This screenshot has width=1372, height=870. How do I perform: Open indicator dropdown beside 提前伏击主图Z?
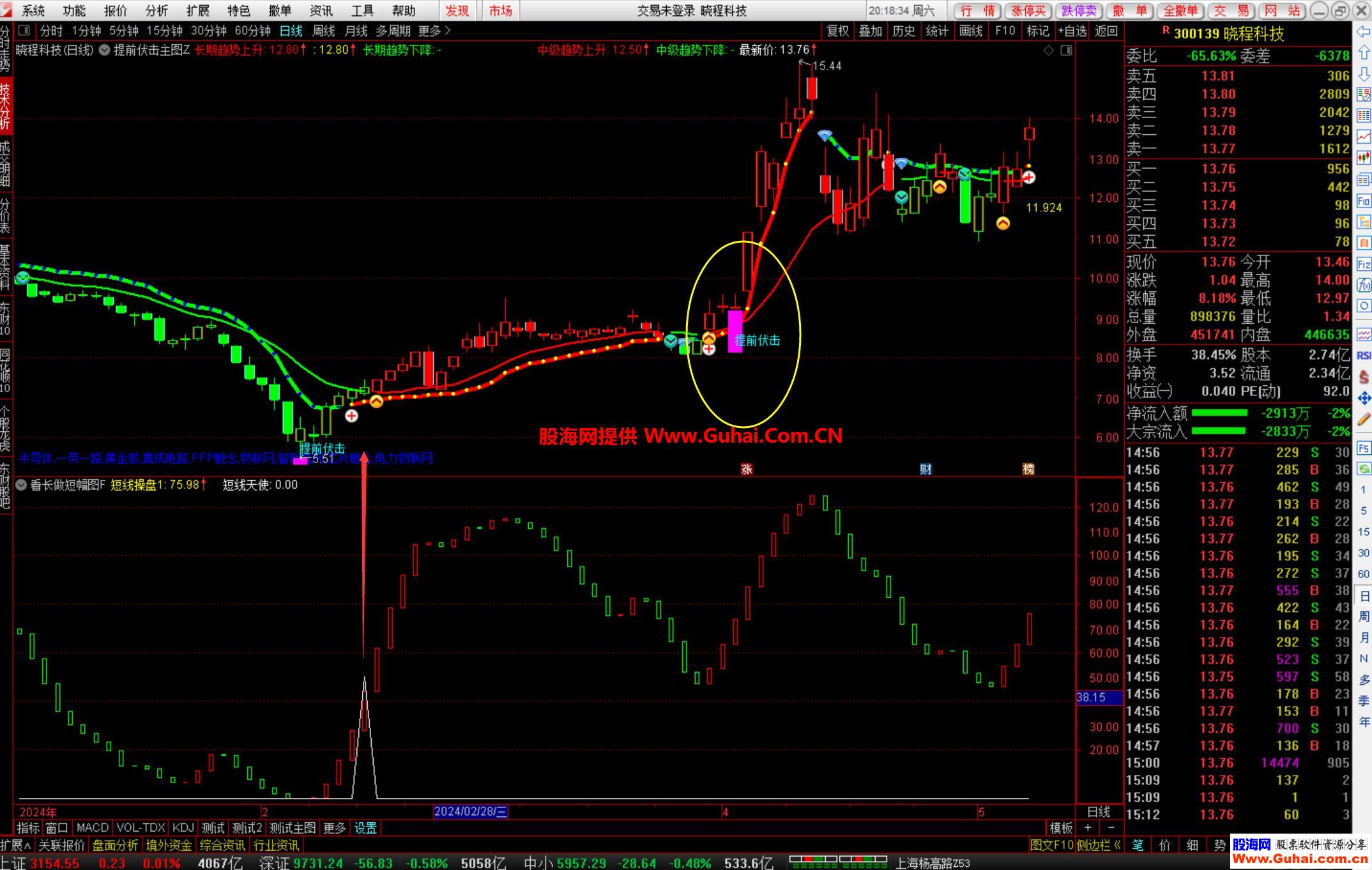(104, 50)
